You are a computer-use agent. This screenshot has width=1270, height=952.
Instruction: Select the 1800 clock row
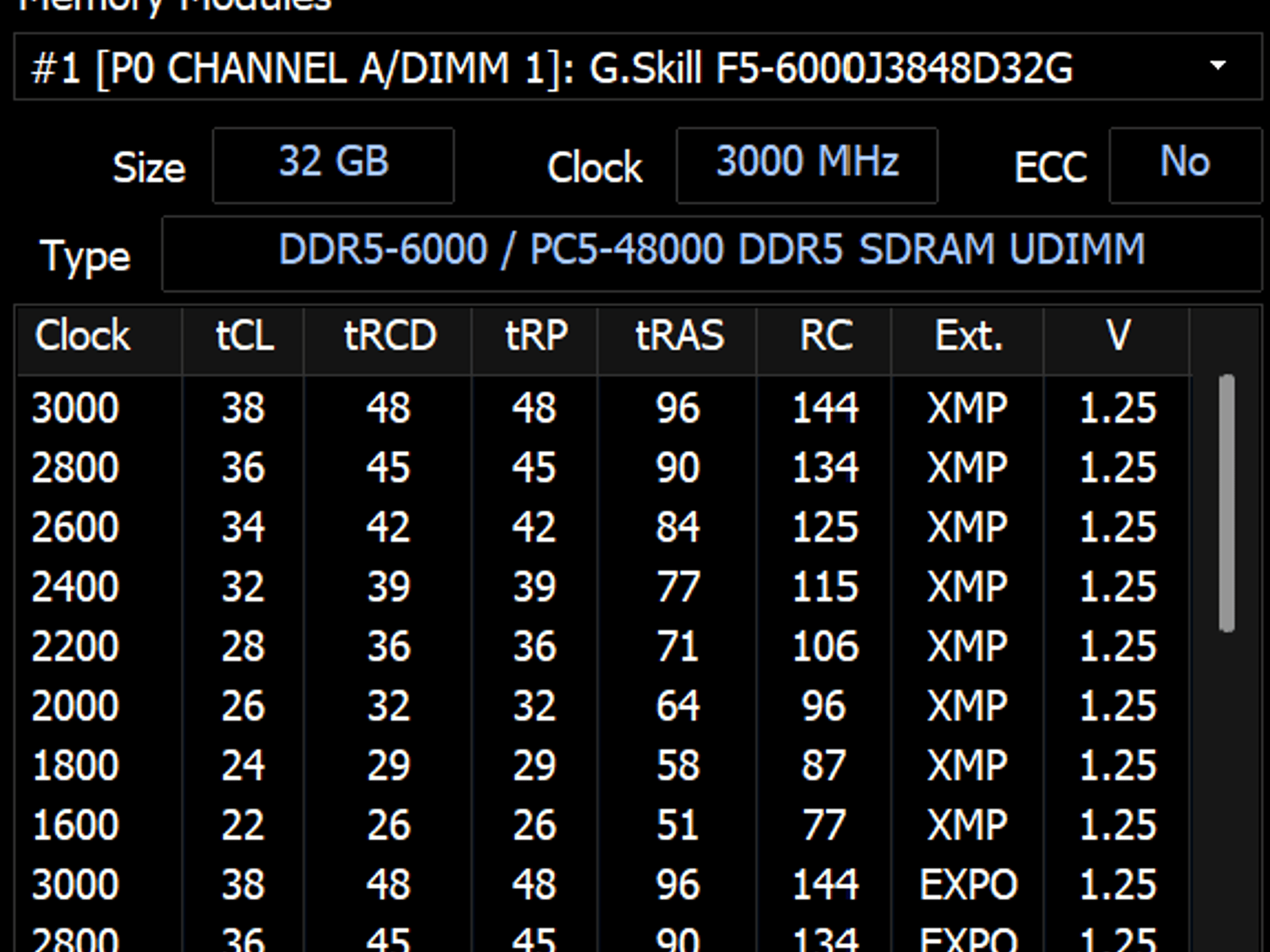(x=604, y=765)
